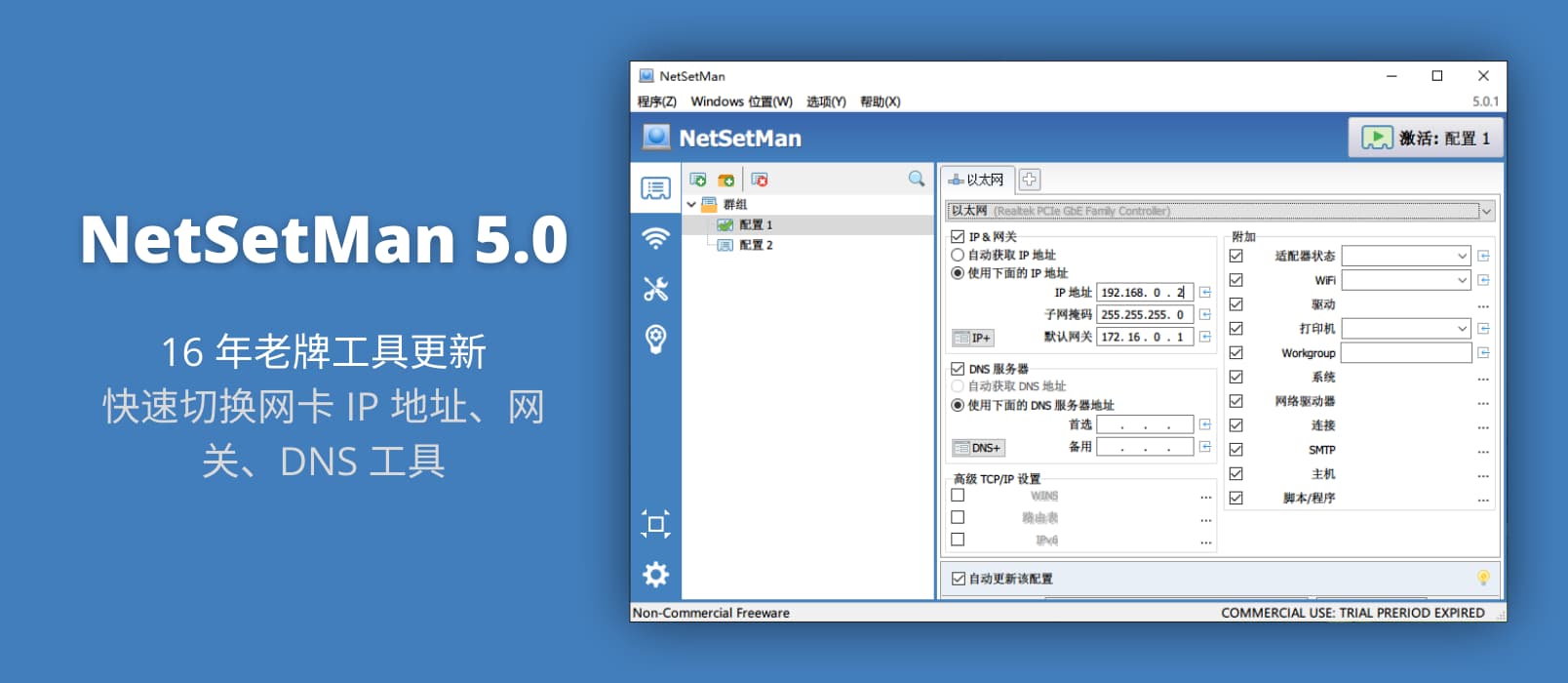
Task: Get current subnet mask arrow icon
Action: tap(1205, 314)
